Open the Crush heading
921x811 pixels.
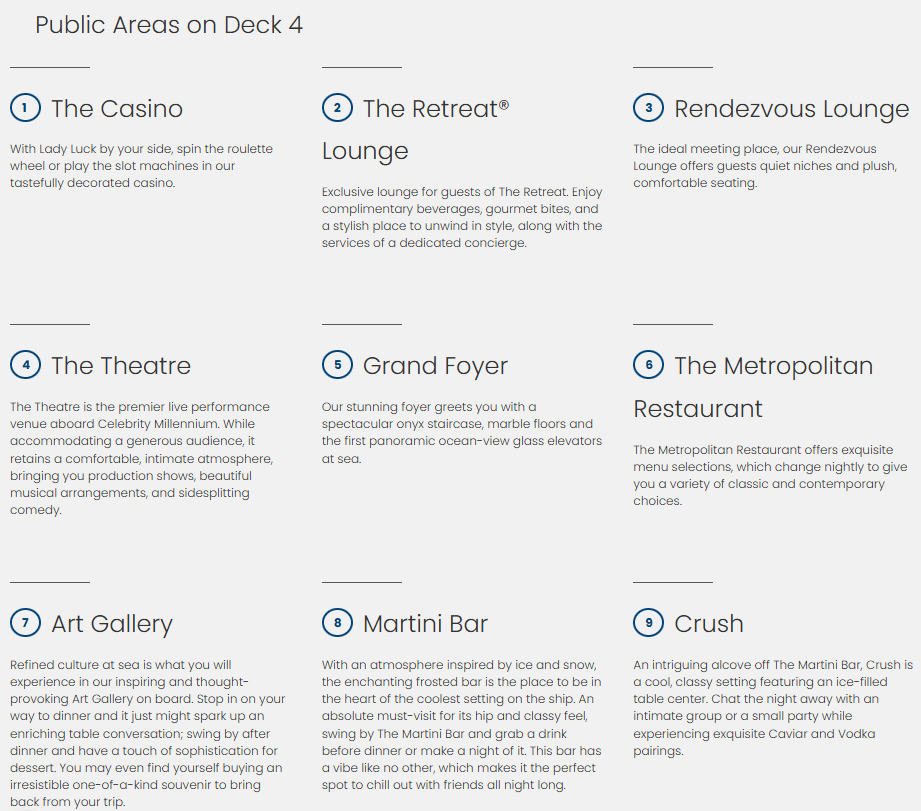point(709,624)
